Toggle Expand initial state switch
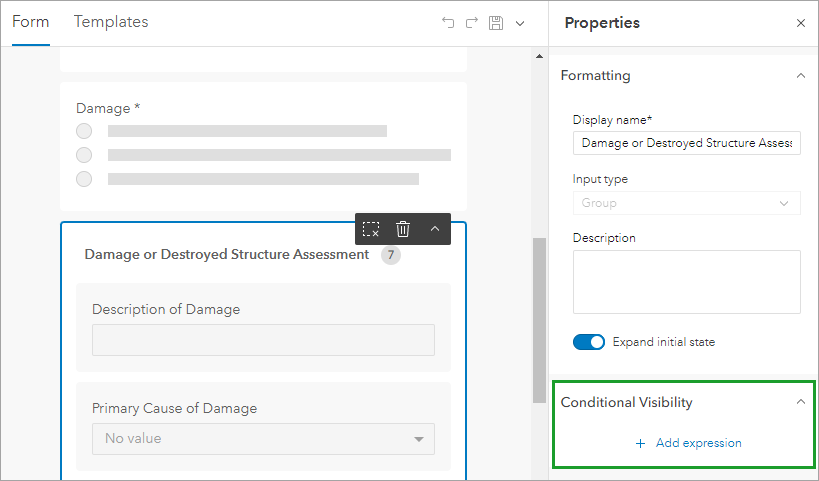 coord(589,342)
